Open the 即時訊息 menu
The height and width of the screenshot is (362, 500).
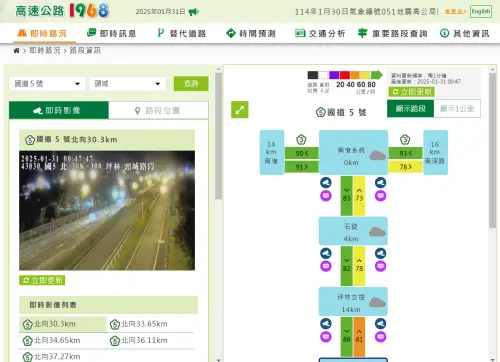[111, 33]
